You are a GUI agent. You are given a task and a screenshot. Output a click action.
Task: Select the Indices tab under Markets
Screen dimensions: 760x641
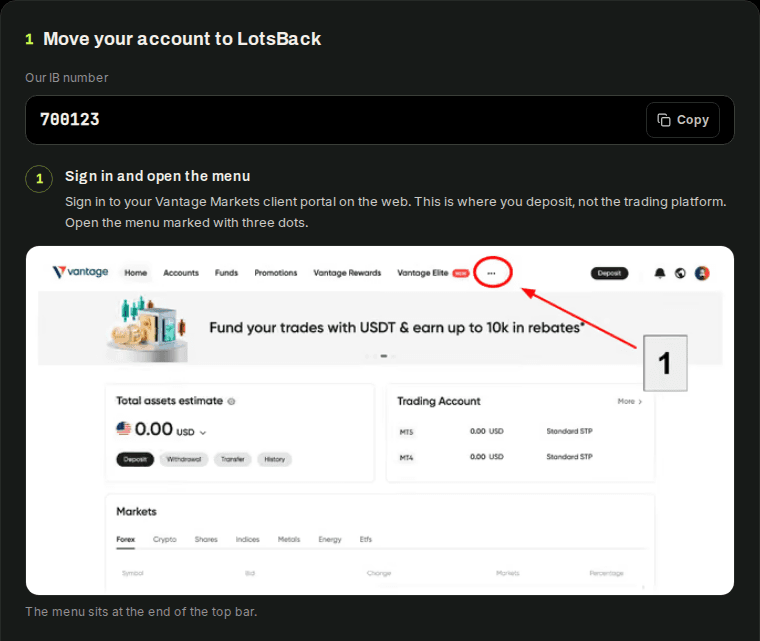[x=248, y=539]
